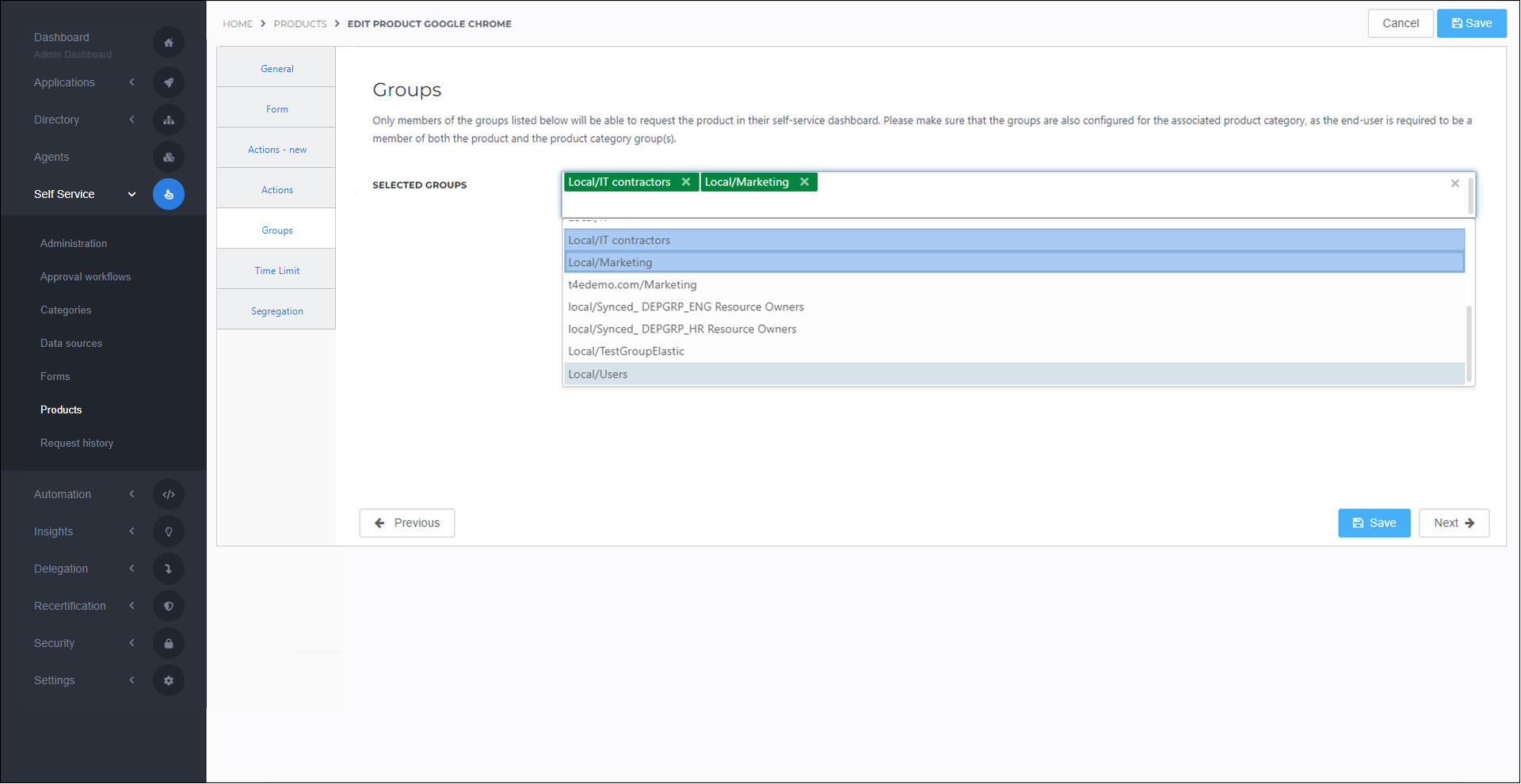Open the Automation code icon

169,493
